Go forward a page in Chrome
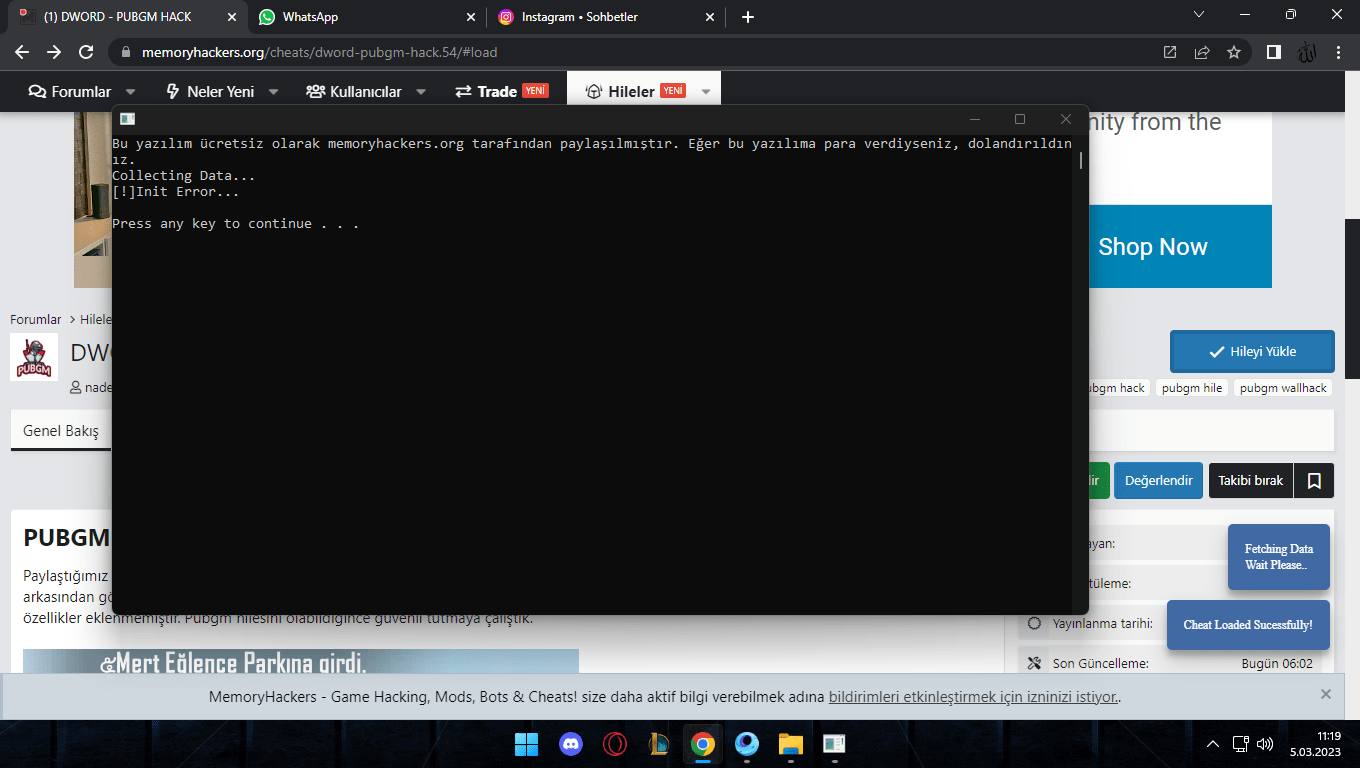 coord(54,52)
